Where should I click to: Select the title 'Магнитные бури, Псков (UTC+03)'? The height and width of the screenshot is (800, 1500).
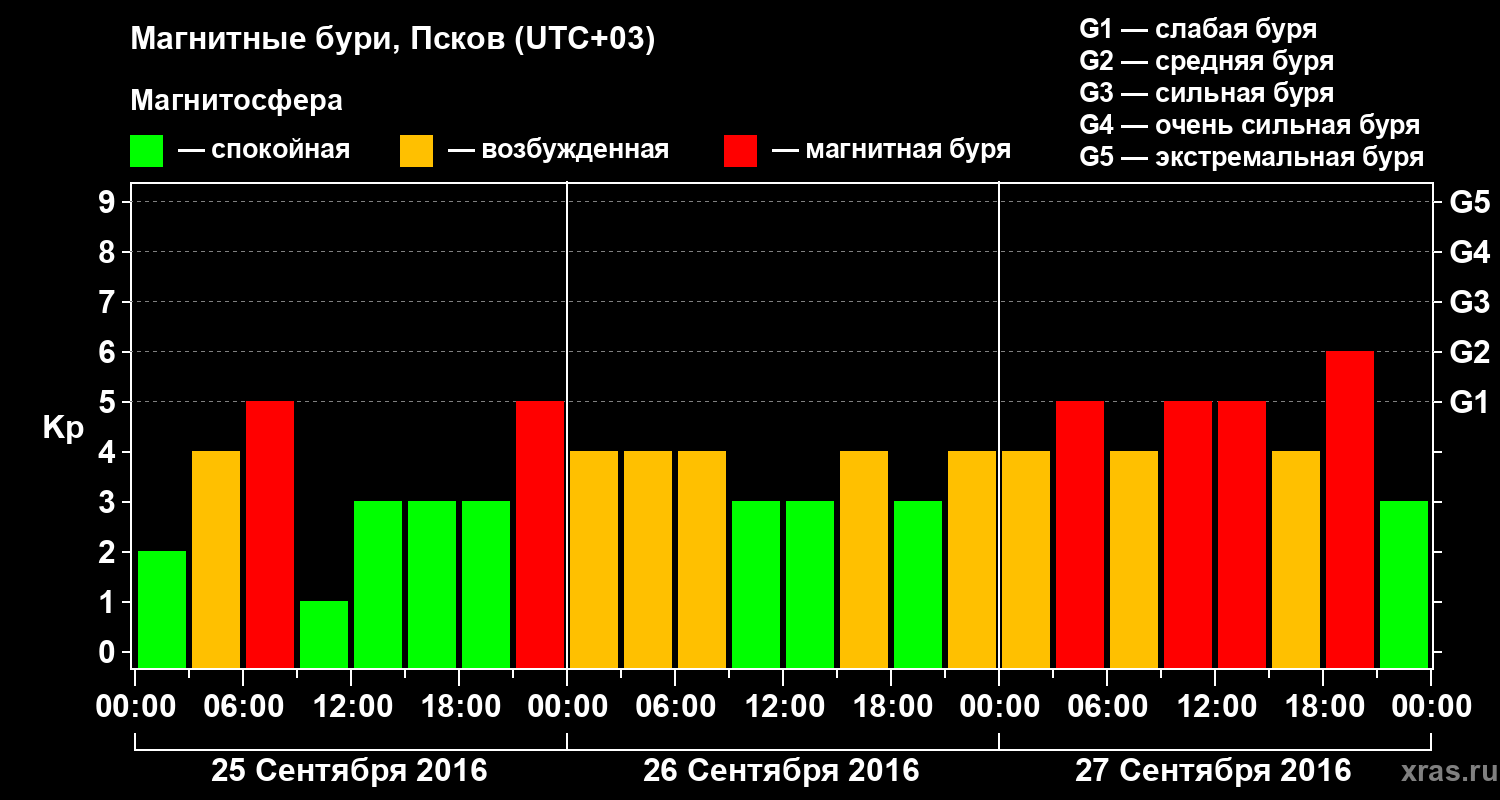pyautogui.click(x=393, y=41)
